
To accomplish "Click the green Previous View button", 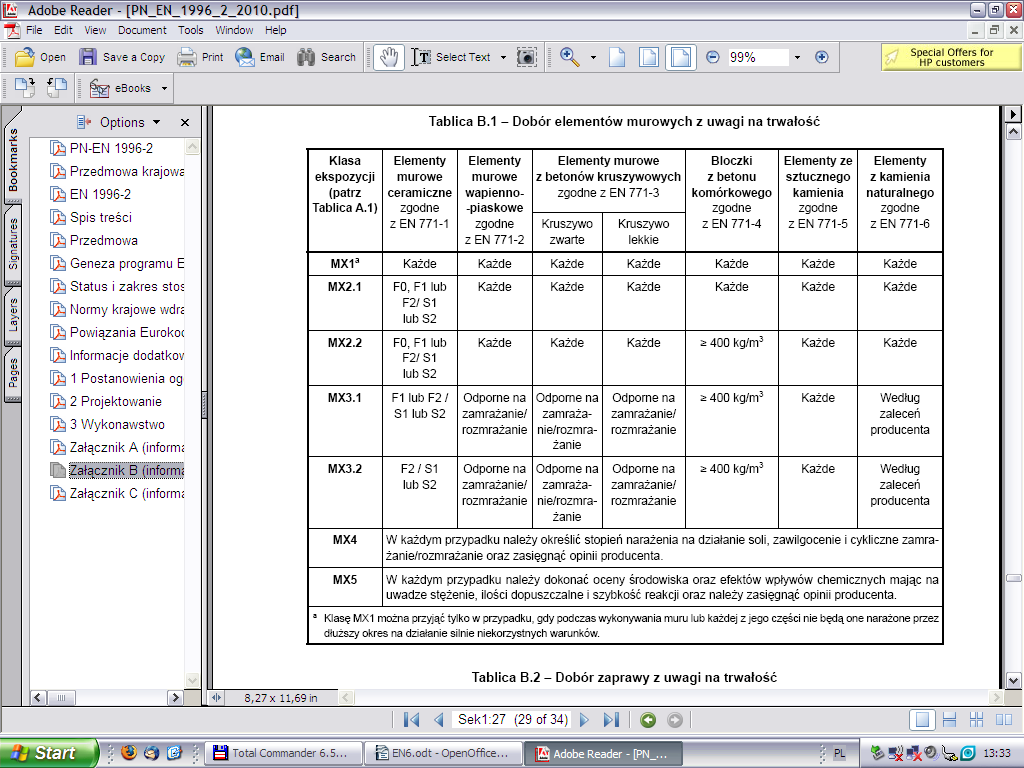I will coord(648,720).
